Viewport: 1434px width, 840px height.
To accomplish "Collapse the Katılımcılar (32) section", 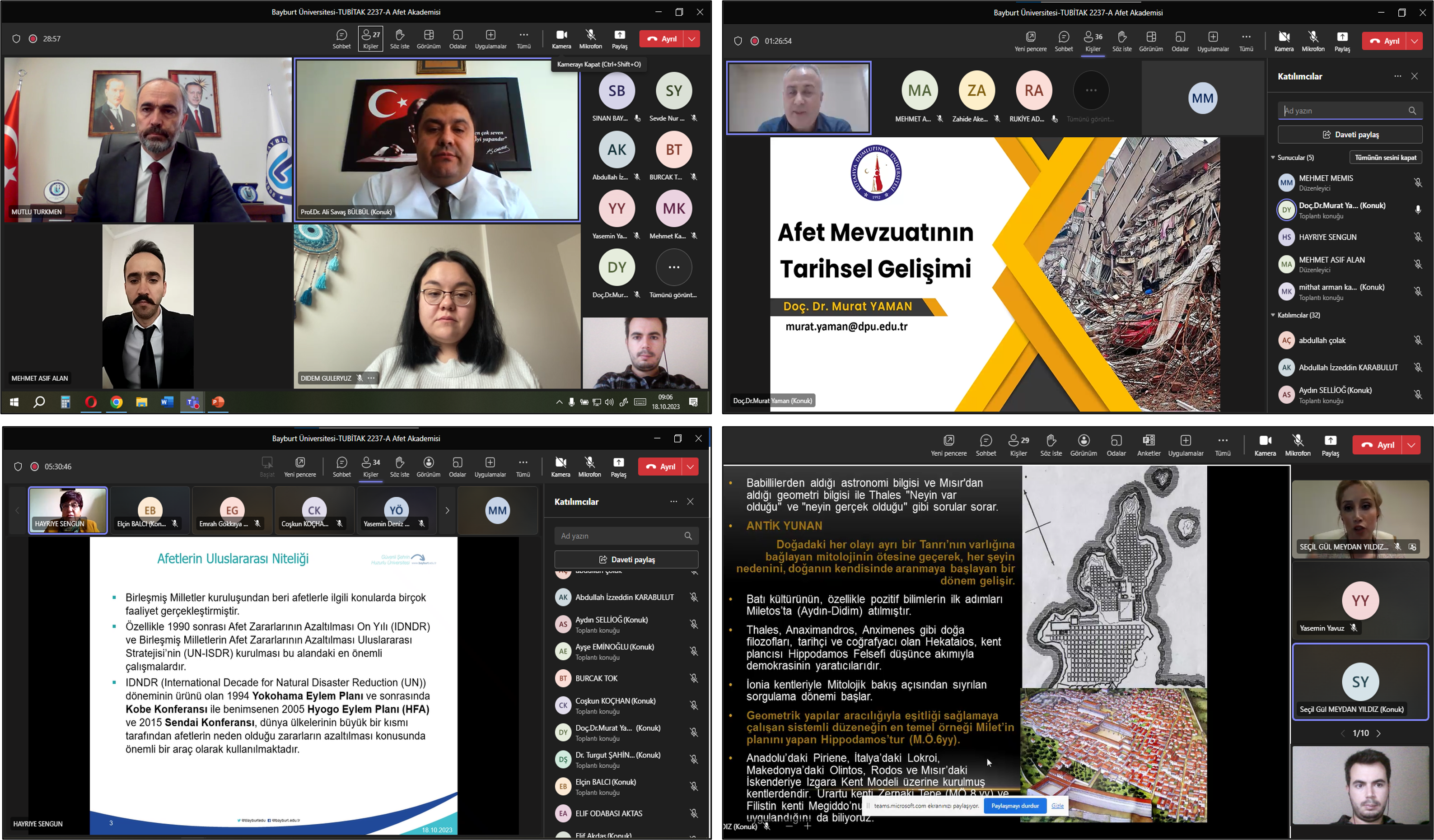I will [x=1274, y=315].
